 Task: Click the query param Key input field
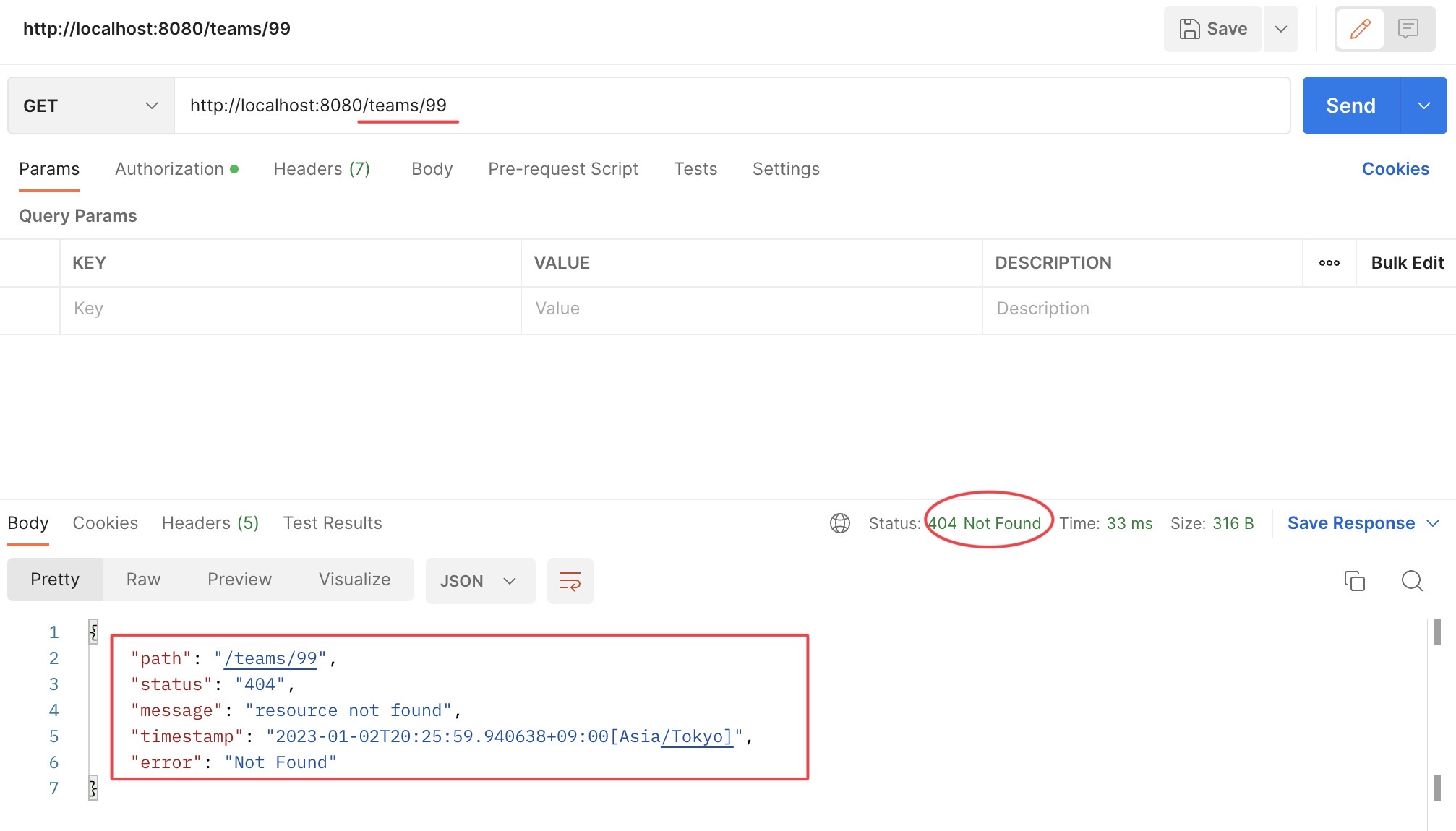coord(289,309)
